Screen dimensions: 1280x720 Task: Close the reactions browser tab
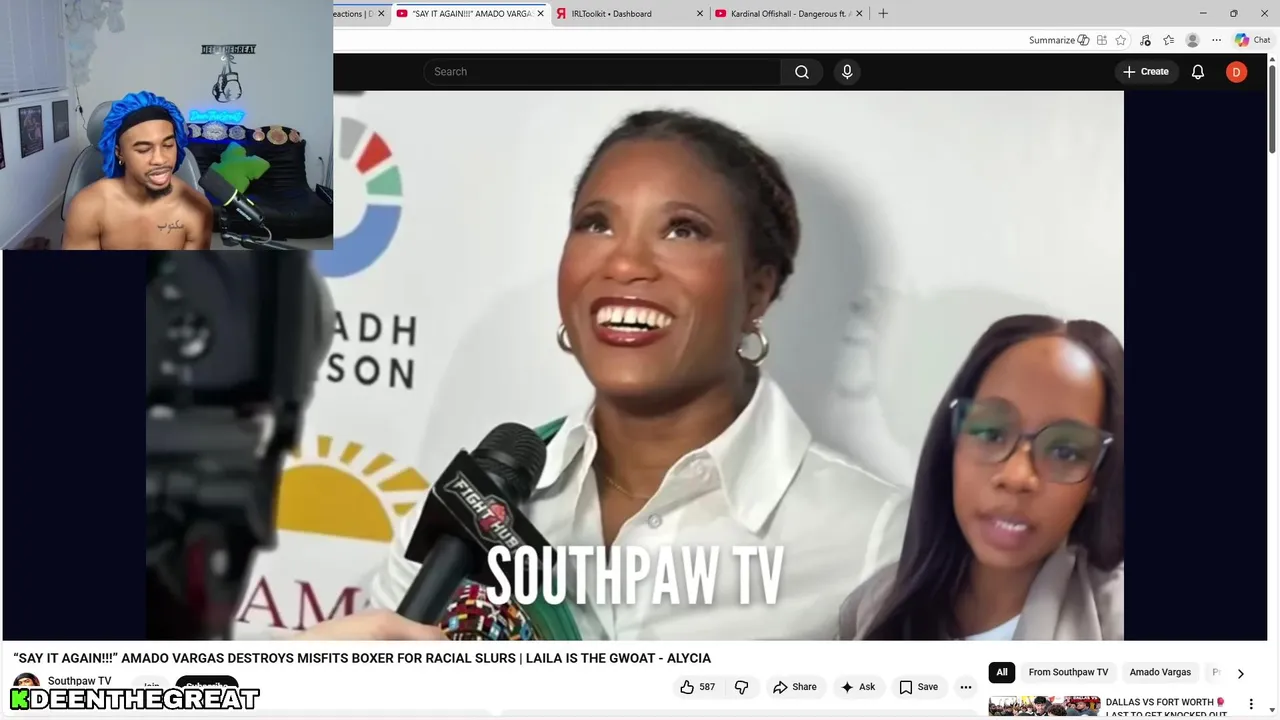380,14
